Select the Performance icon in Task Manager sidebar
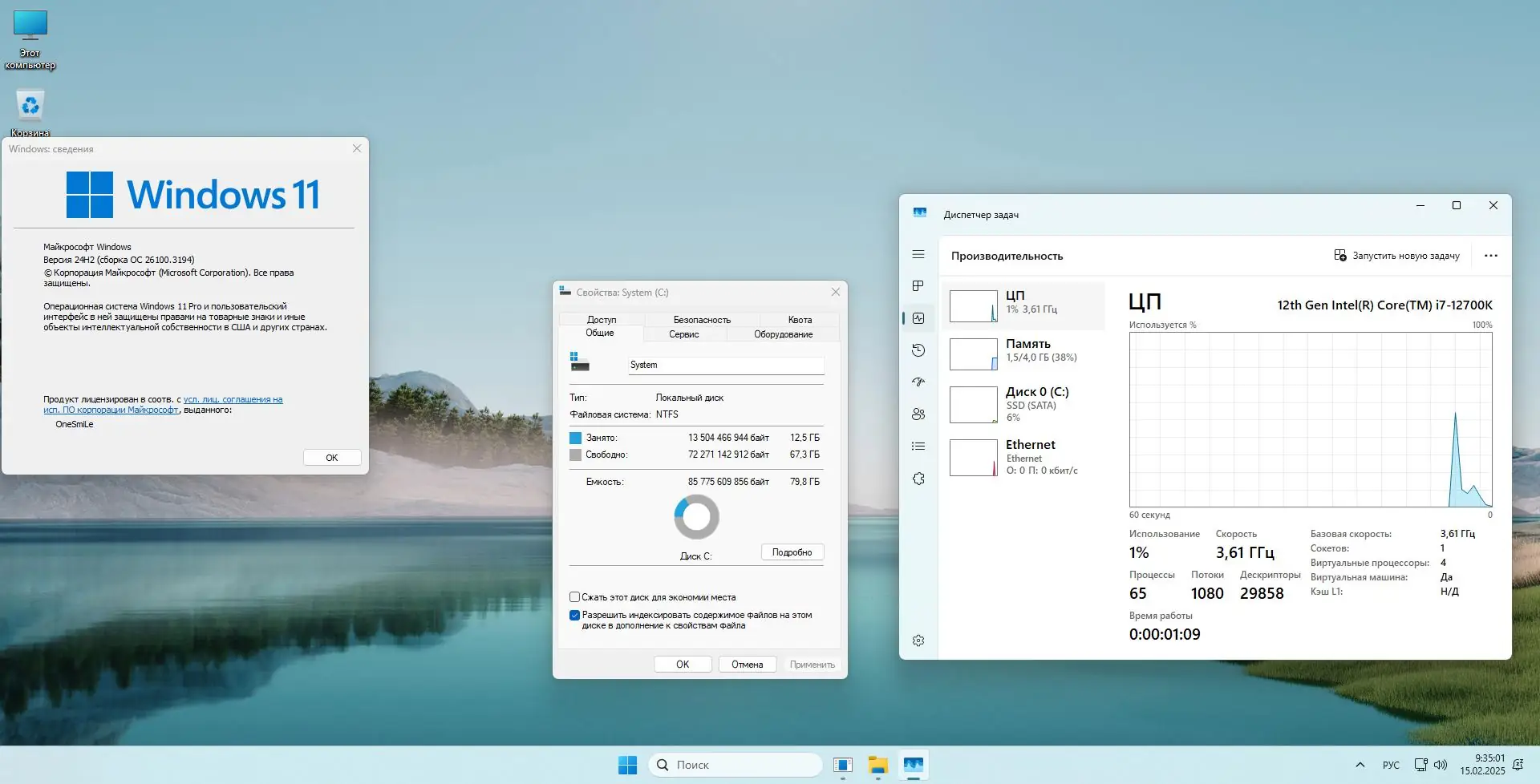The height and width of the screenshot is (784, 1540). pos(918,318)
